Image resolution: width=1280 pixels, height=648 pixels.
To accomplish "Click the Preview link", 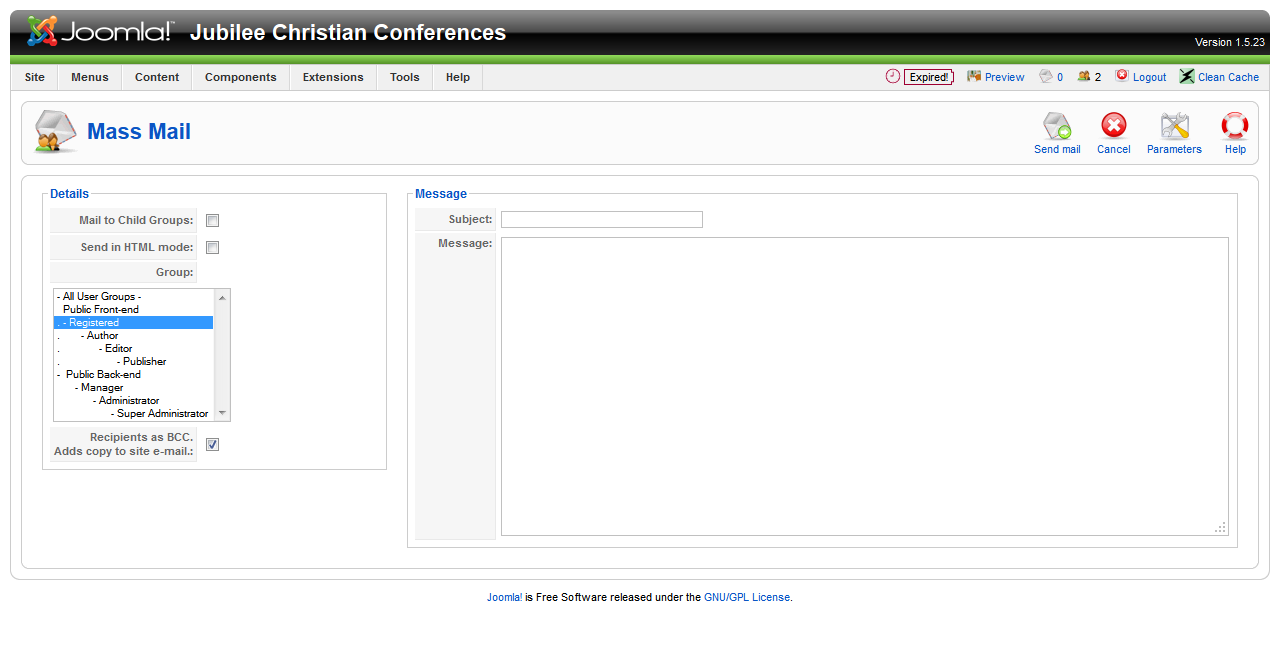I will pyautogui.click(x=1004, y=77).
